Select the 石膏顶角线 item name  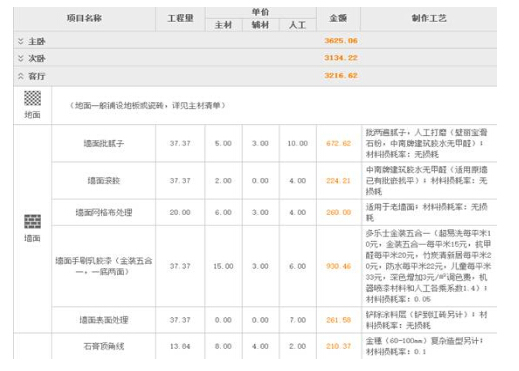click(x=104, y=346)
